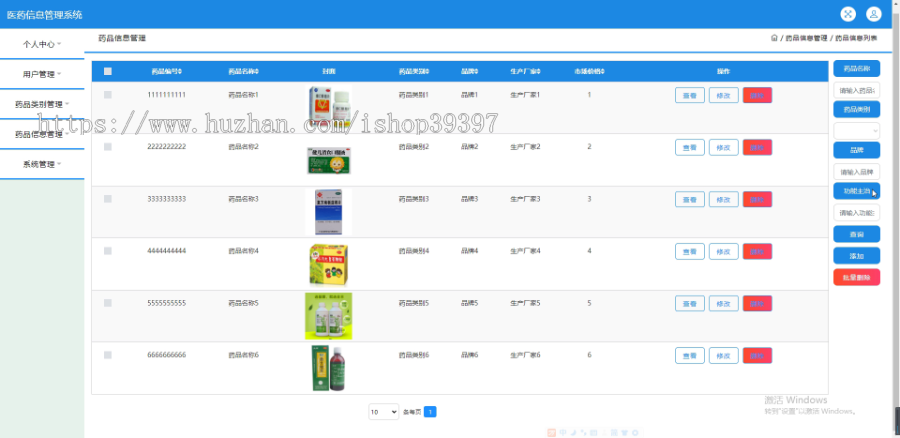Click 修改 for 药品名称1

tap(724, 95)
